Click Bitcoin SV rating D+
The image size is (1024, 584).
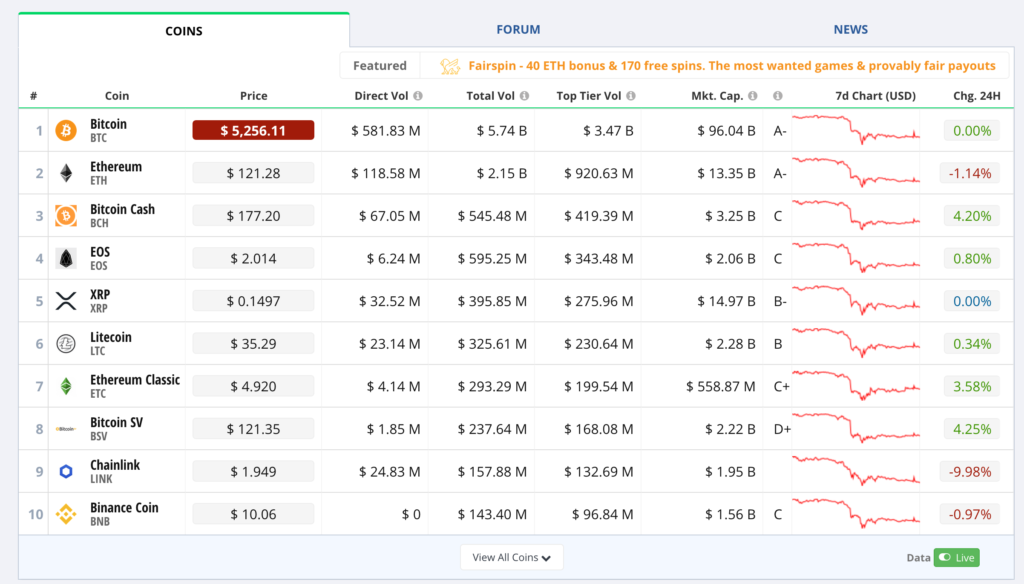tap(782, 429)
